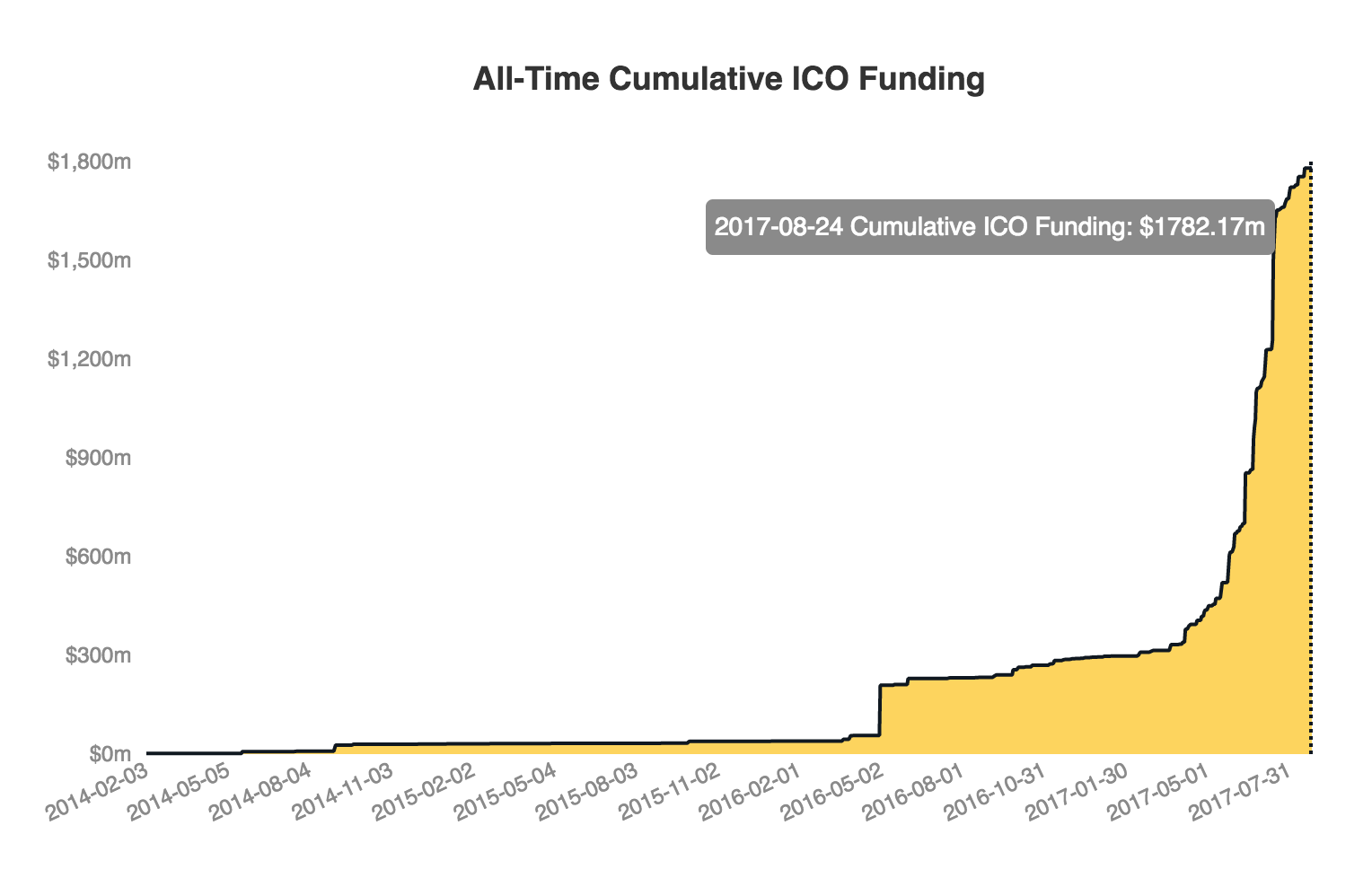The height and width of the screenshot is (878, 1372).
Task: Click the chart title "All-Time Cumulative ICO Funding"
Action: (x=728, y=79)
